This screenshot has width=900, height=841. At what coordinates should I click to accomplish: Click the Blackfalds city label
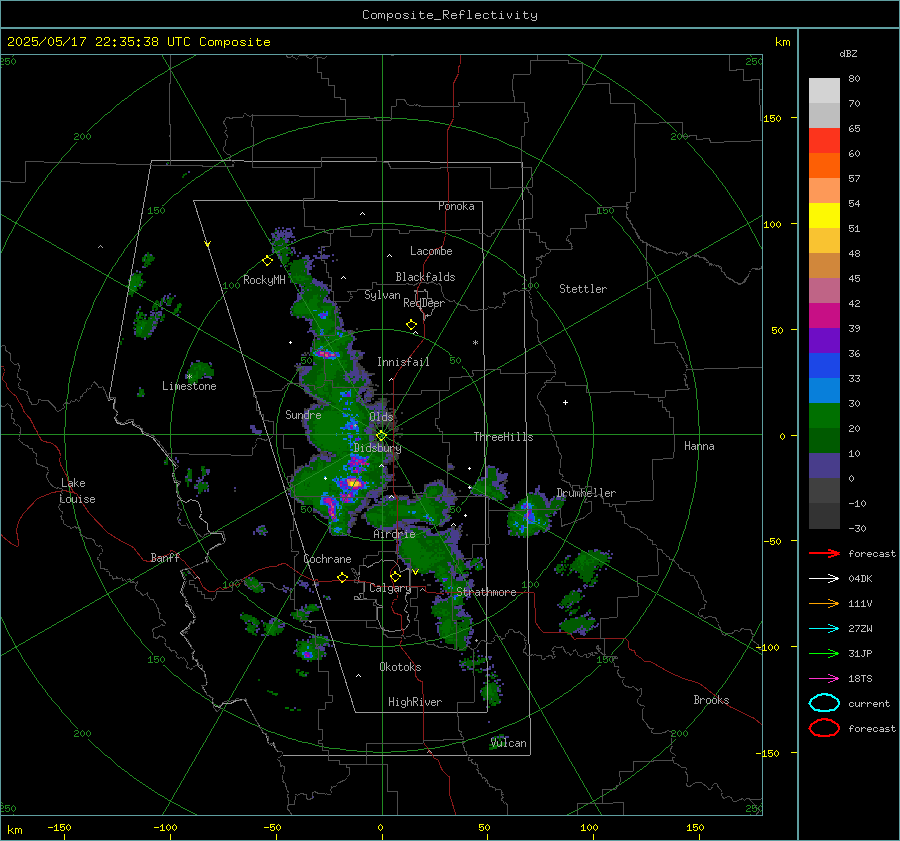tap(425, 277)
